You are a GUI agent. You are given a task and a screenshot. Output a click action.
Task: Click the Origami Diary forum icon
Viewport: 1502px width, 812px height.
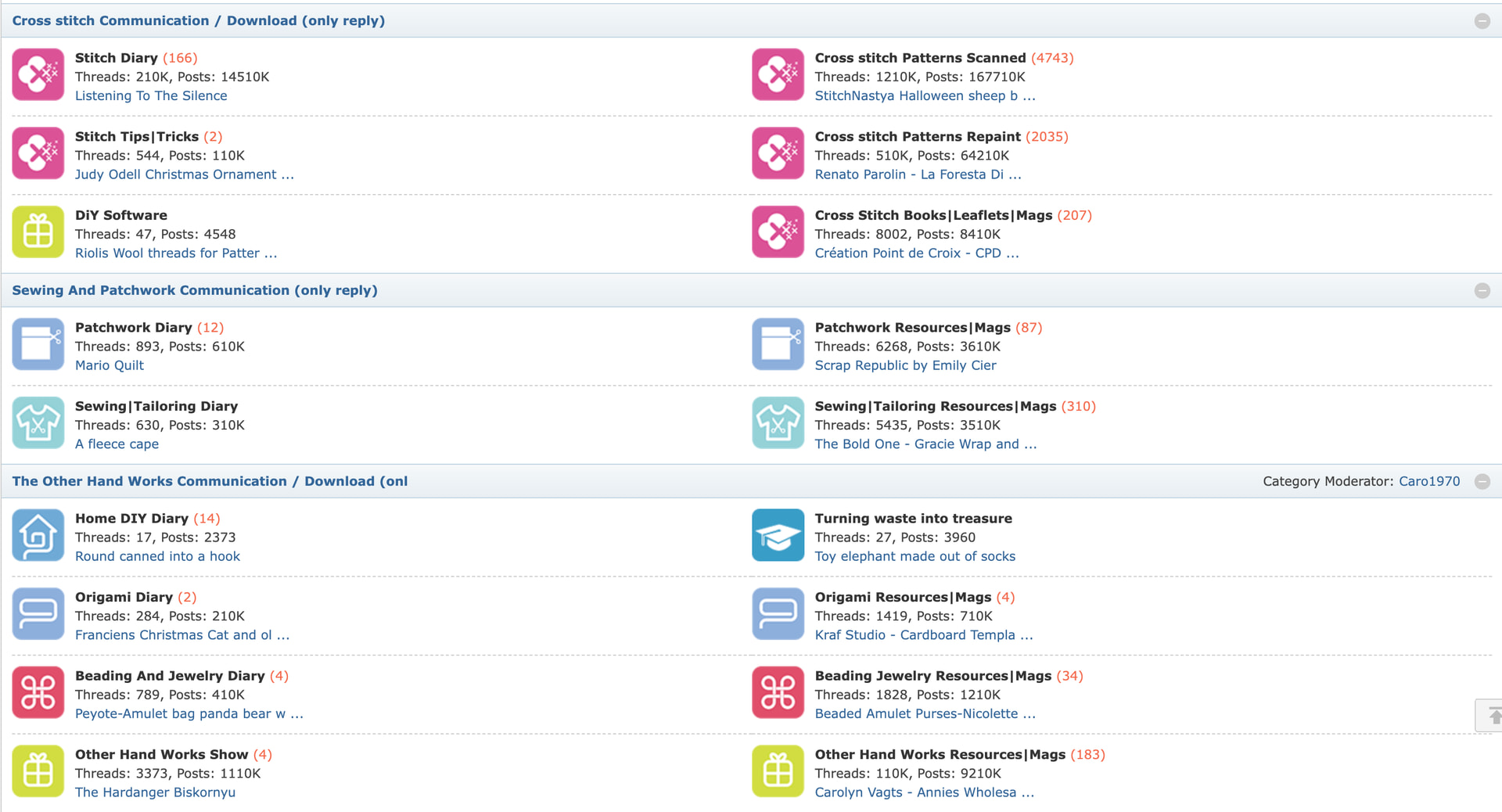(38, 614)
